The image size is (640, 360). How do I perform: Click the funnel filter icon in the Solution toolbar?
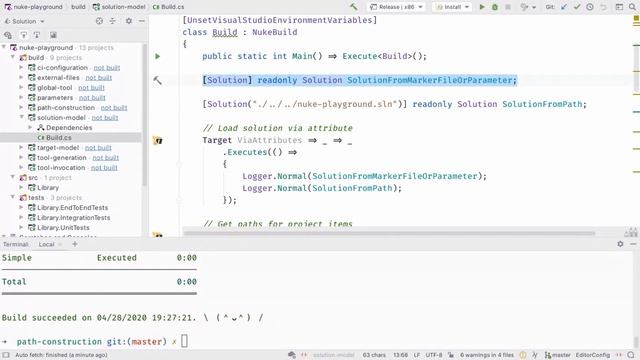pyautogui.click(x=24, y=35)
